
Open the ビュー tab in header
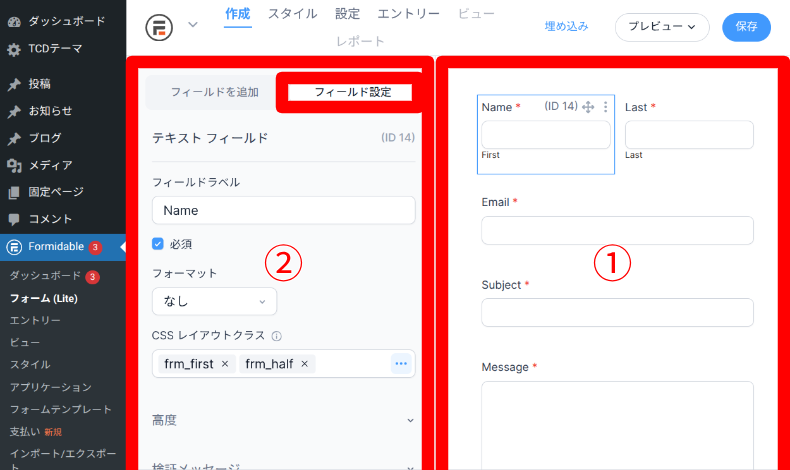click(x=476, y=14)
